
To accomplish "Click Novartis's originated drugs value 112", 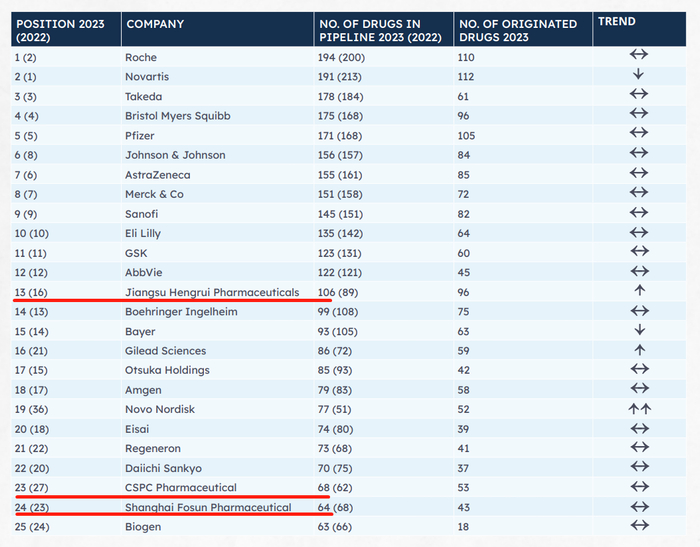I will pyautogui.click(x=467, y=77).
